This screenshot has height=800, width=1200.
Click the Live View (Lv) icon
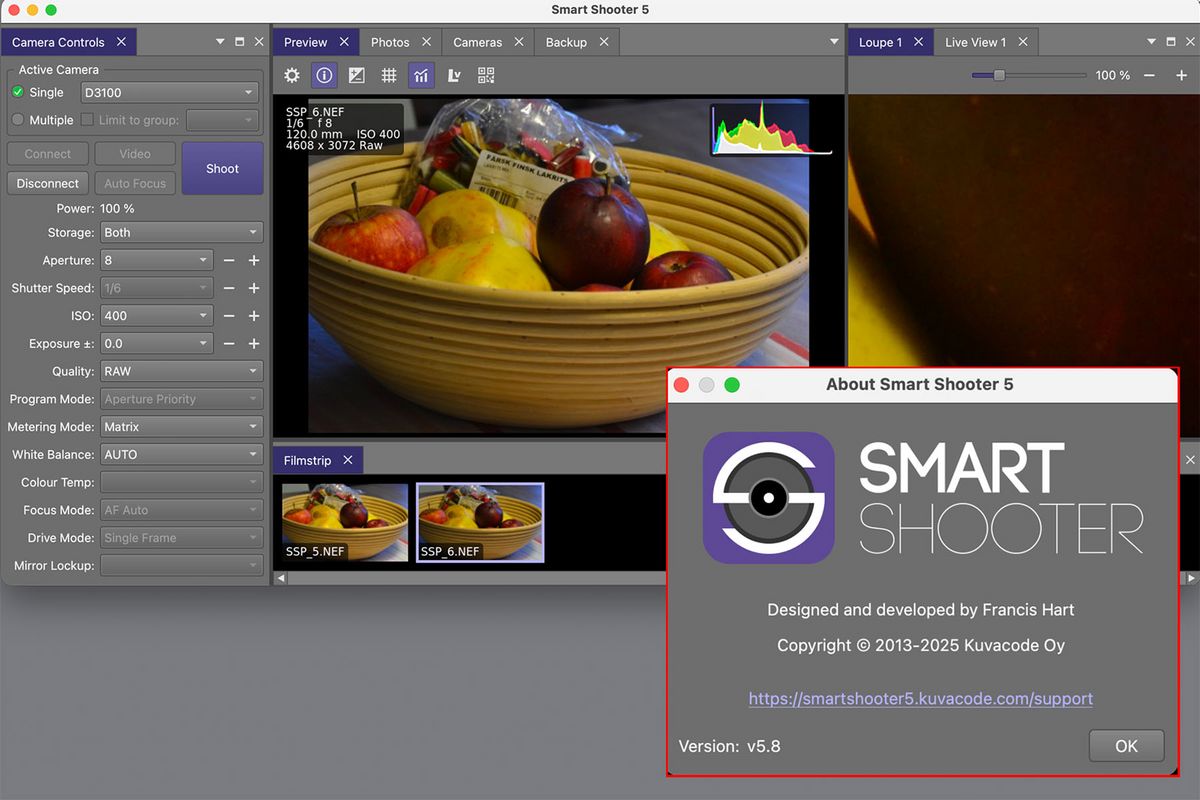[454, 75]
